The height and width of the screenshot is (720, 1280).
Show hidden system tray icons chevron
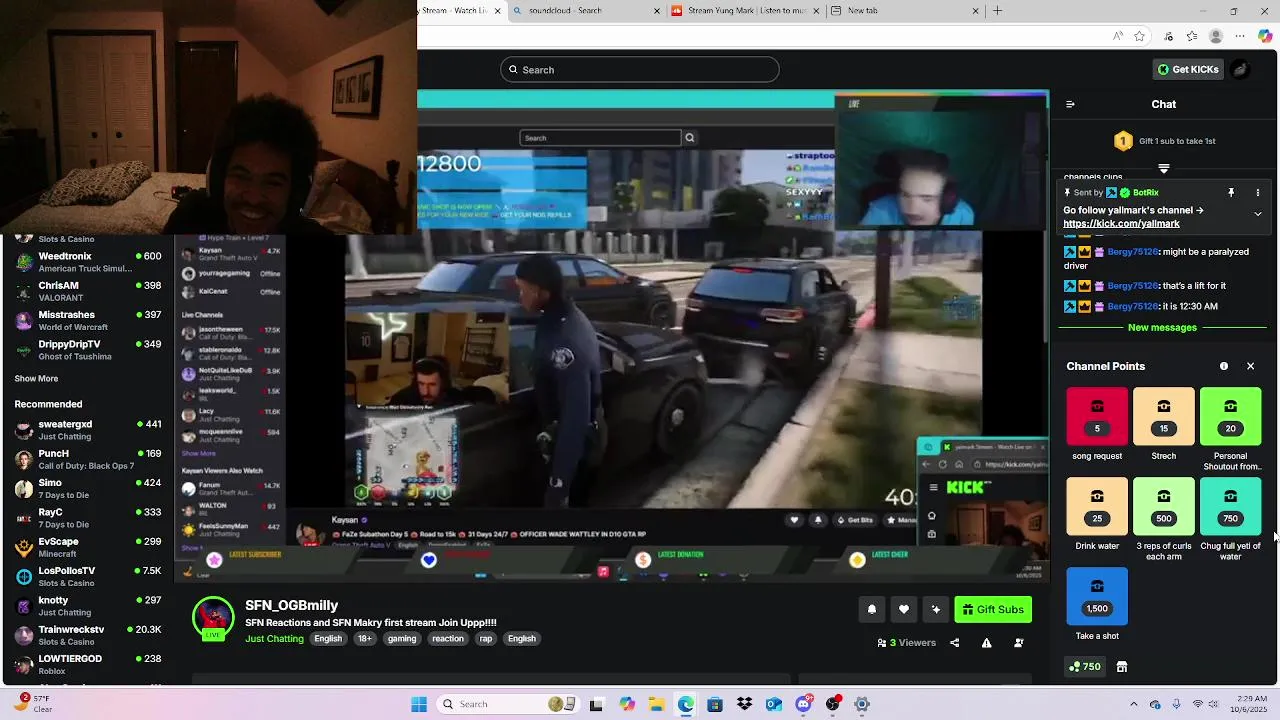[1133, 704]
